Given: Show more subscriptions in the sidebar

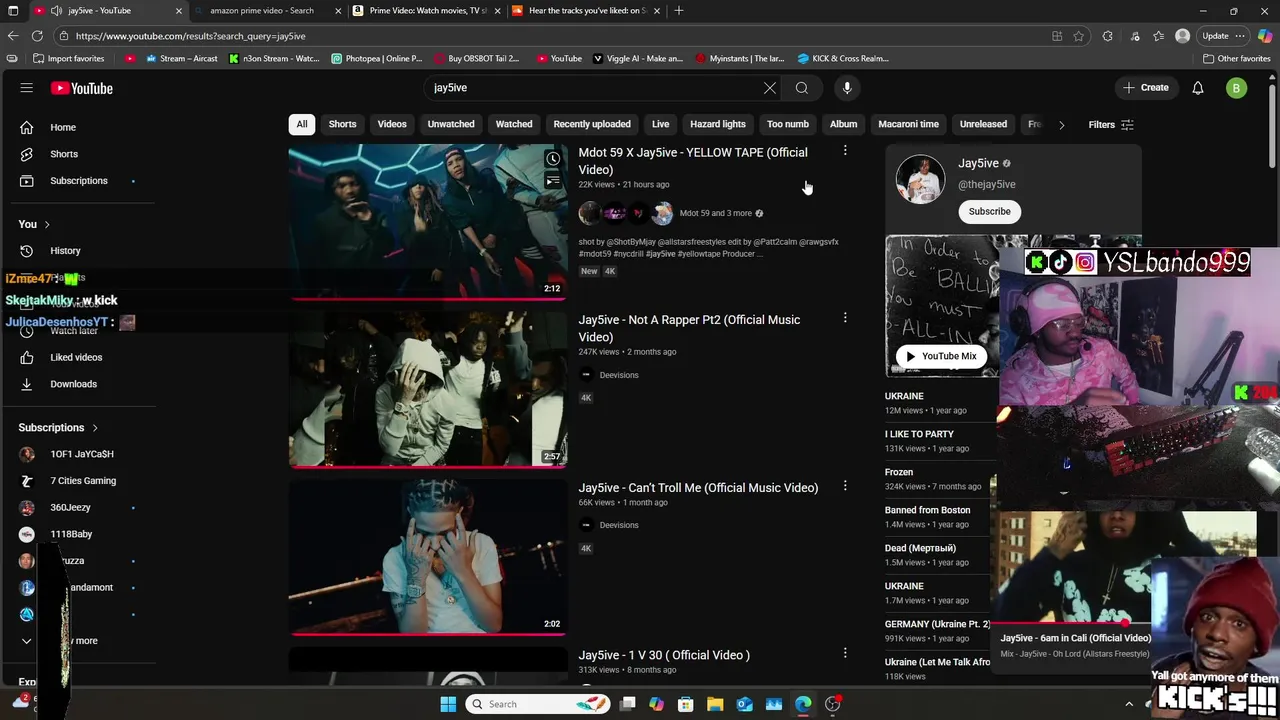Looking at the screenshot, I should [80, 641].
